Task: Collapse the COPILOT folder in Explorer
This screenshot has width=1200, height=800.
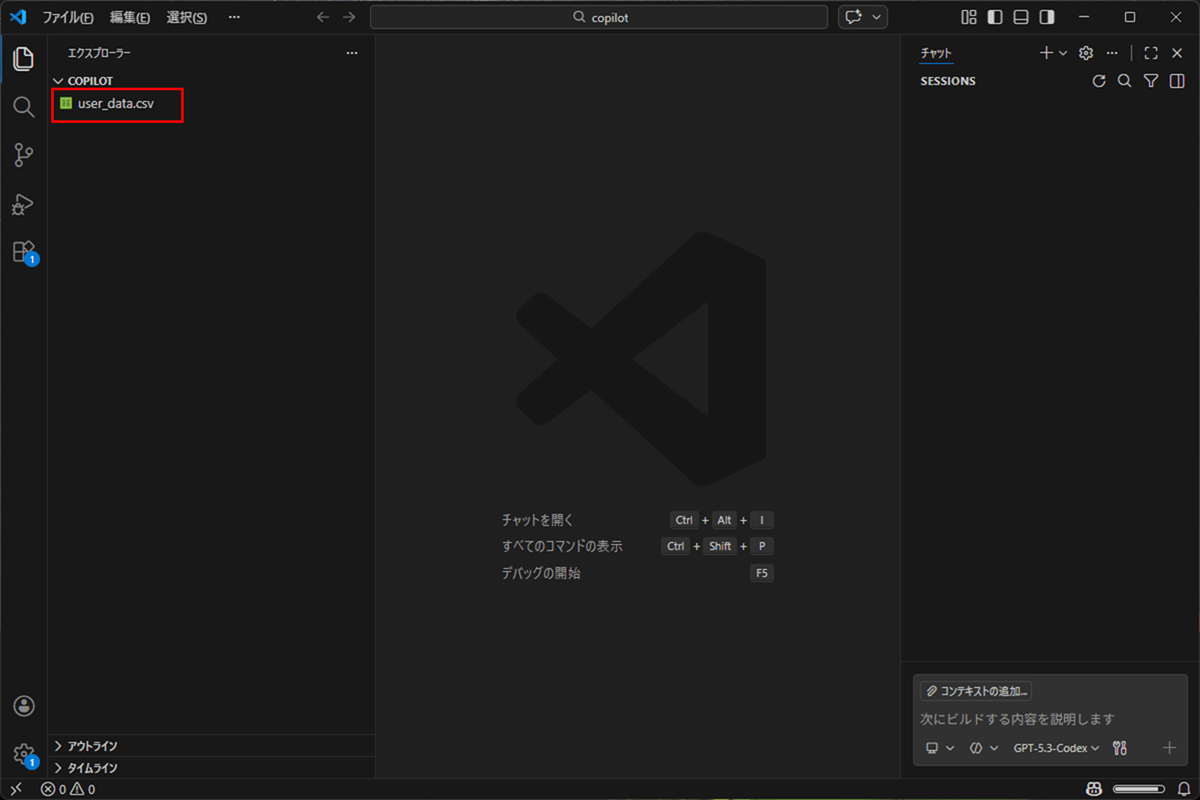Action: tap(57, 80)
